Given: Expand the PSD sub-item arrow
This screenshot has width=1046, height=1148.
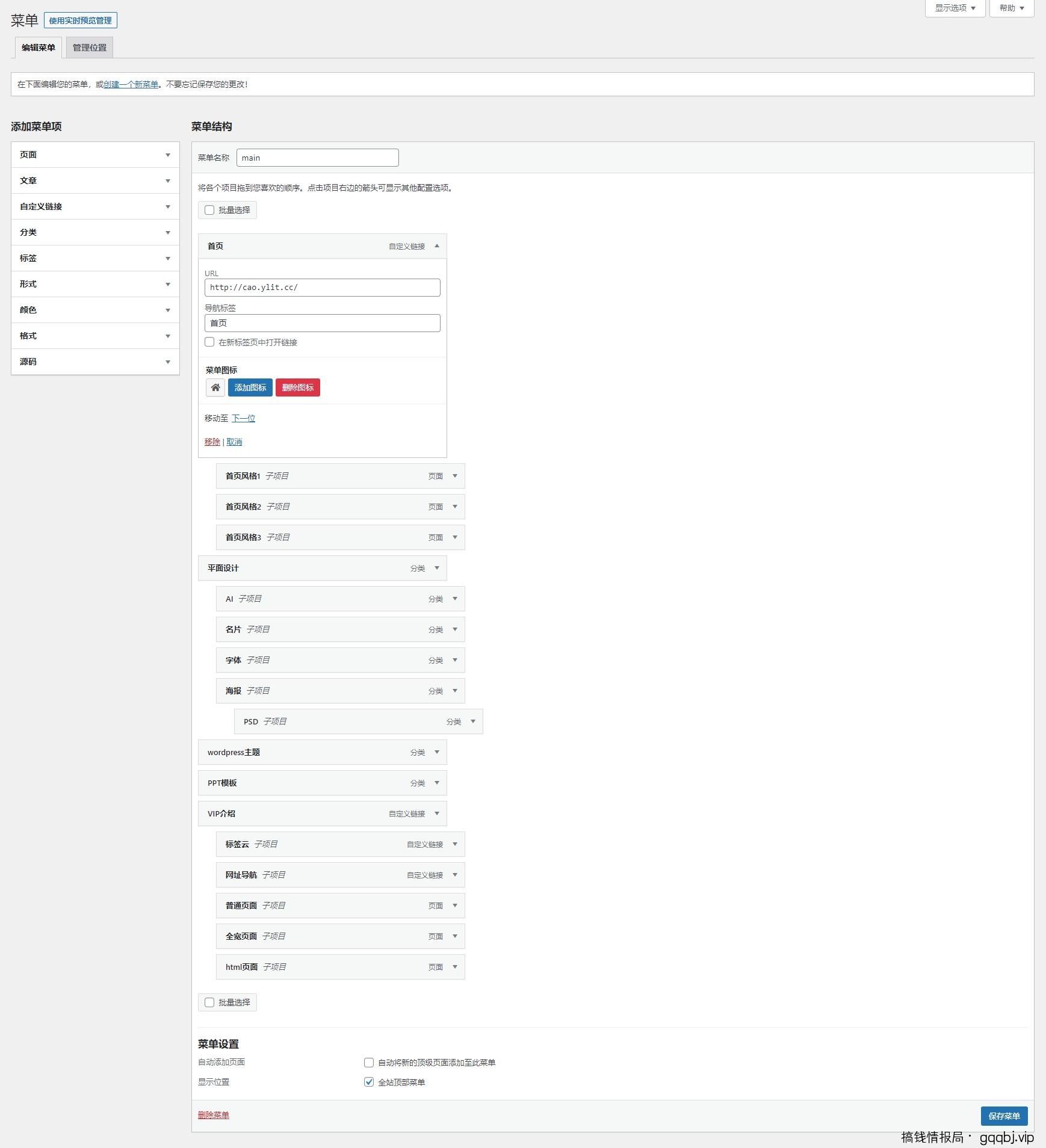Looking at the screenshot, I should [x=473, y=721].
